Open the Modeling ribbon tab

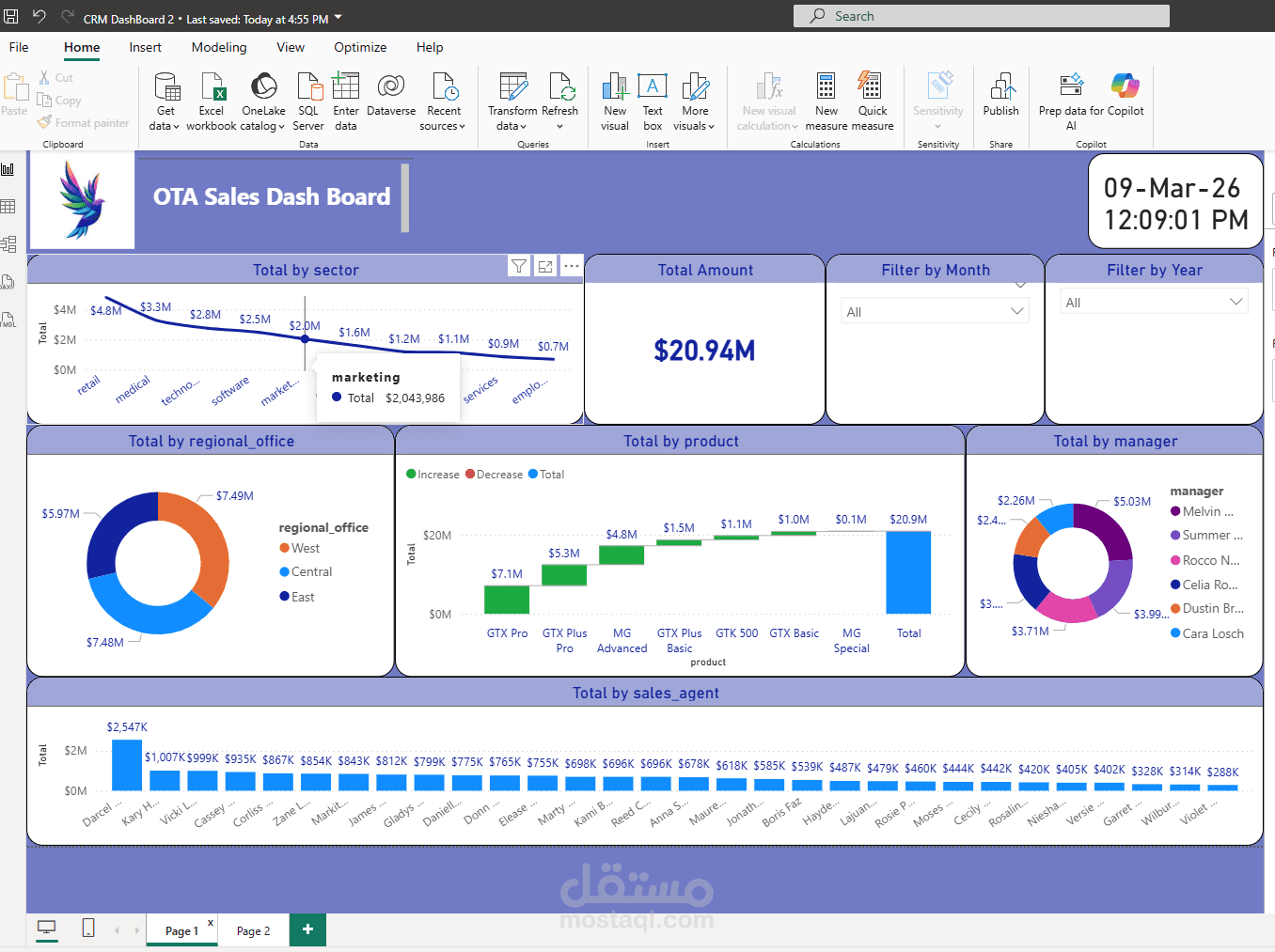pyautogui.click(x=219, y=47)
